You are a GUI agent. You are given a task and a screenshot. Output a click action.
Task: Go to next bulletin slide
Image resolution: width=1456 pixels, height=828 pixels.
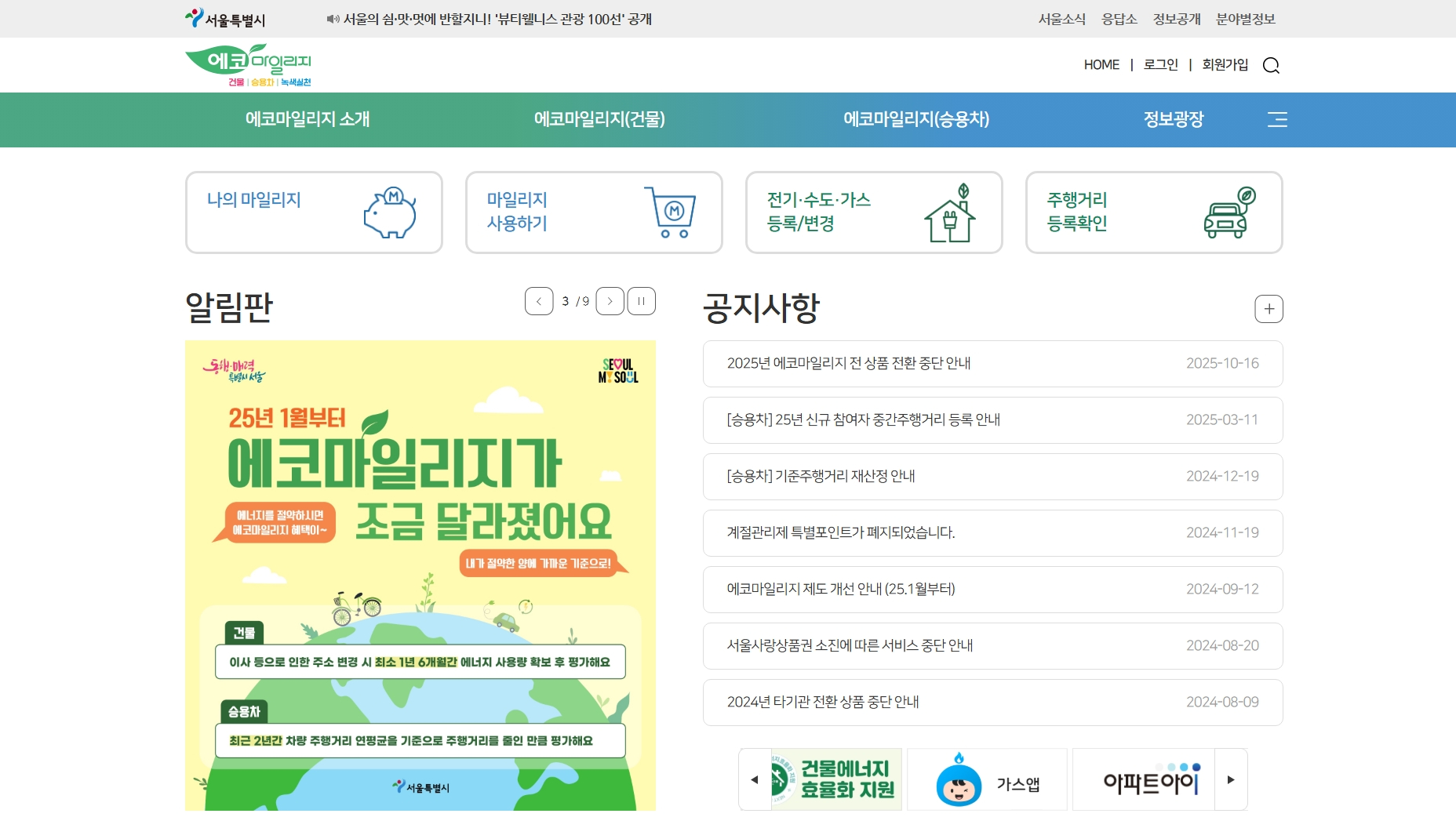610,301
